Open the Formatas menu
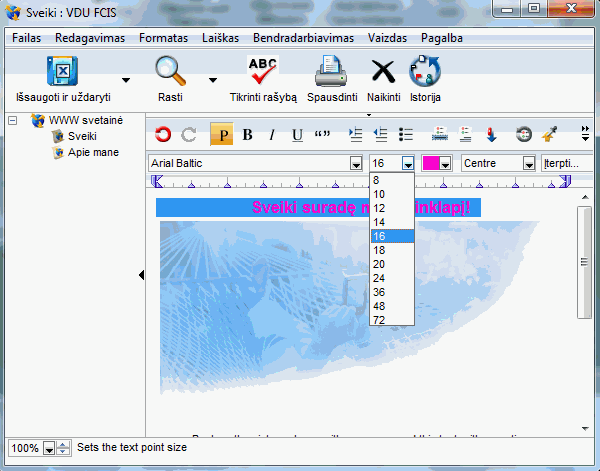The image size is (600, 471). pos(163,38)
